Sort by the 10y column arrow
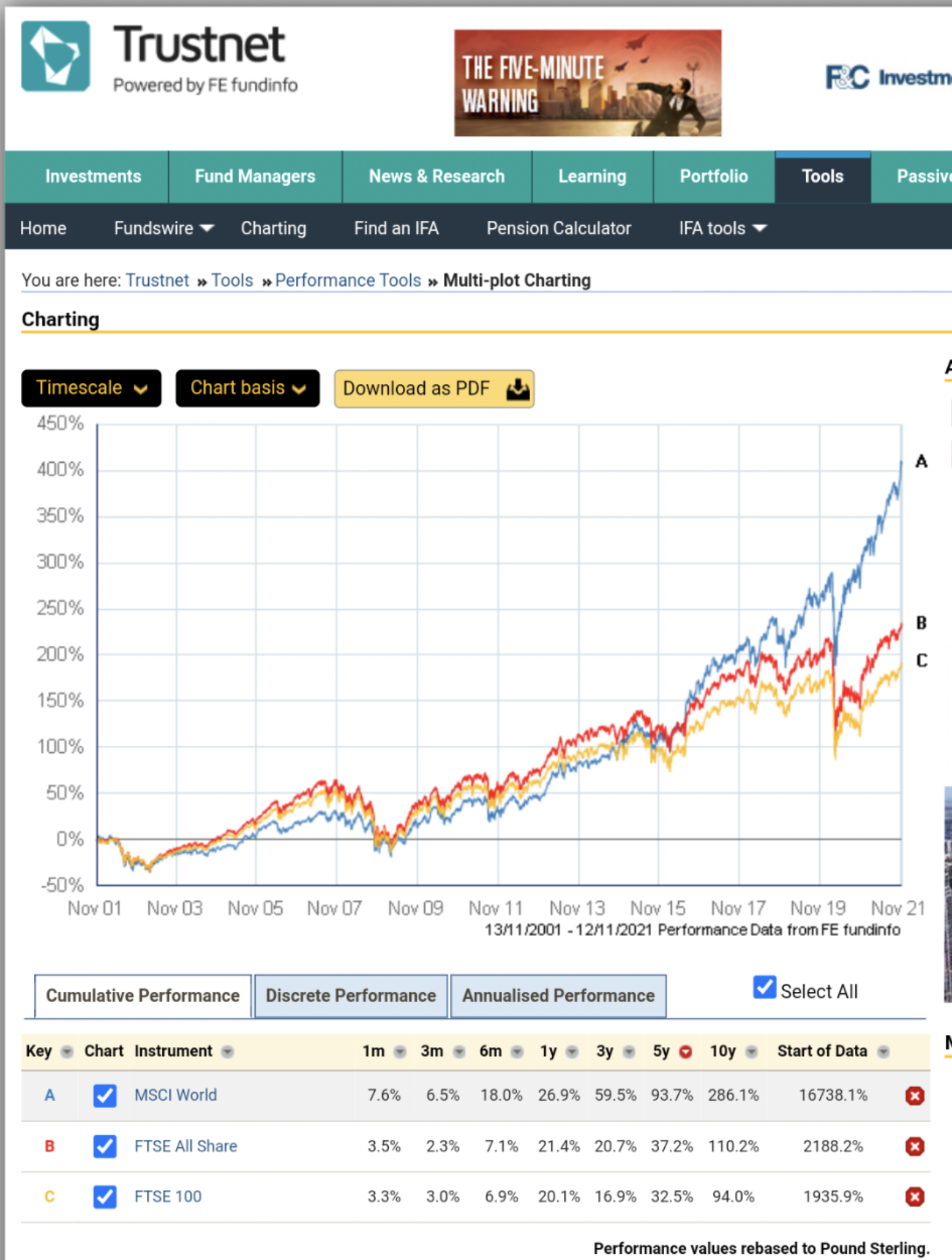 (x=751, y=1052)
